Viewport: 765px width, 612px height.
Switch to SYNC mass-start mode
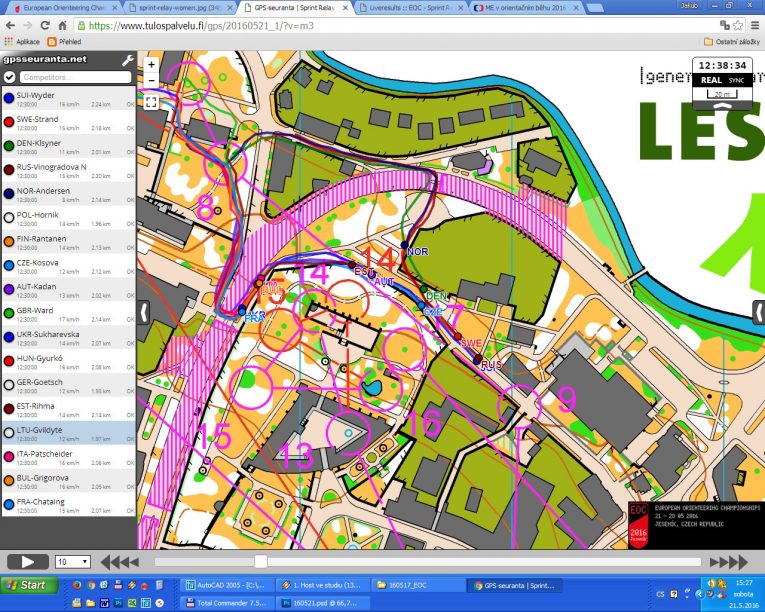(736, 81)
